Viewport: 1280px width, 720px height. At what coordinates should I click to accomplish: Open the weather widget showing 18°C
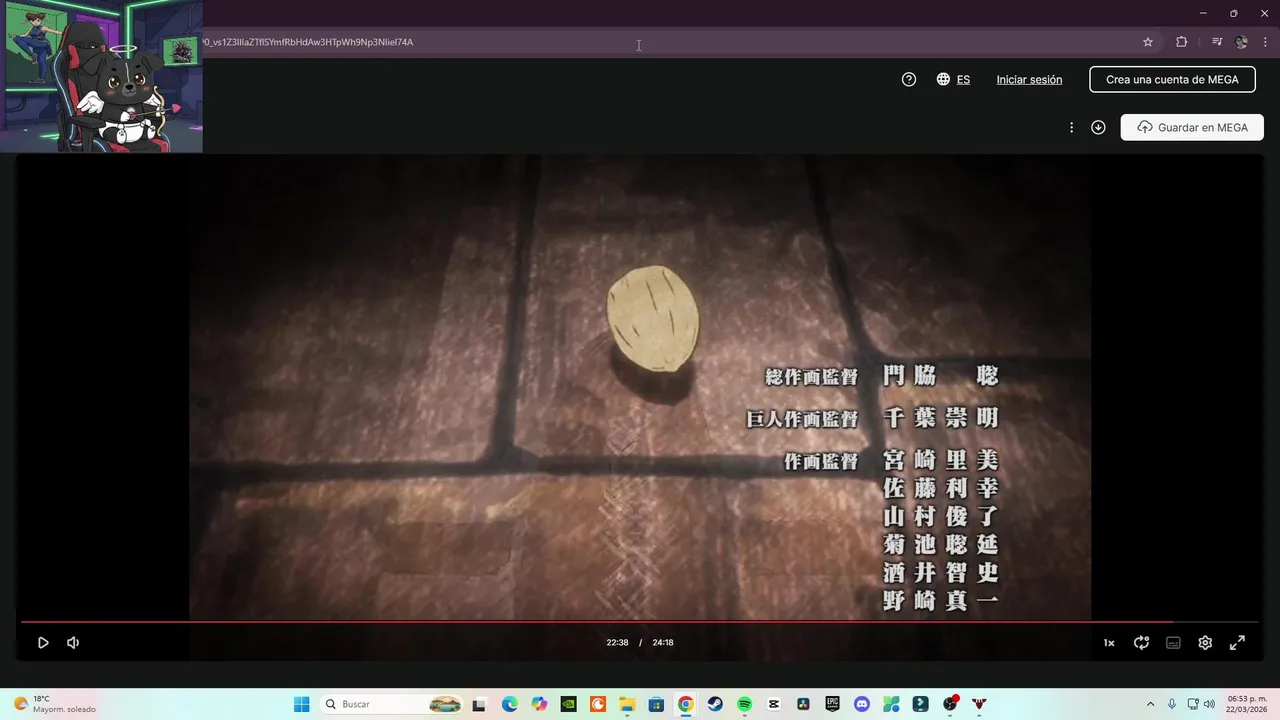(x=54, y=704)
